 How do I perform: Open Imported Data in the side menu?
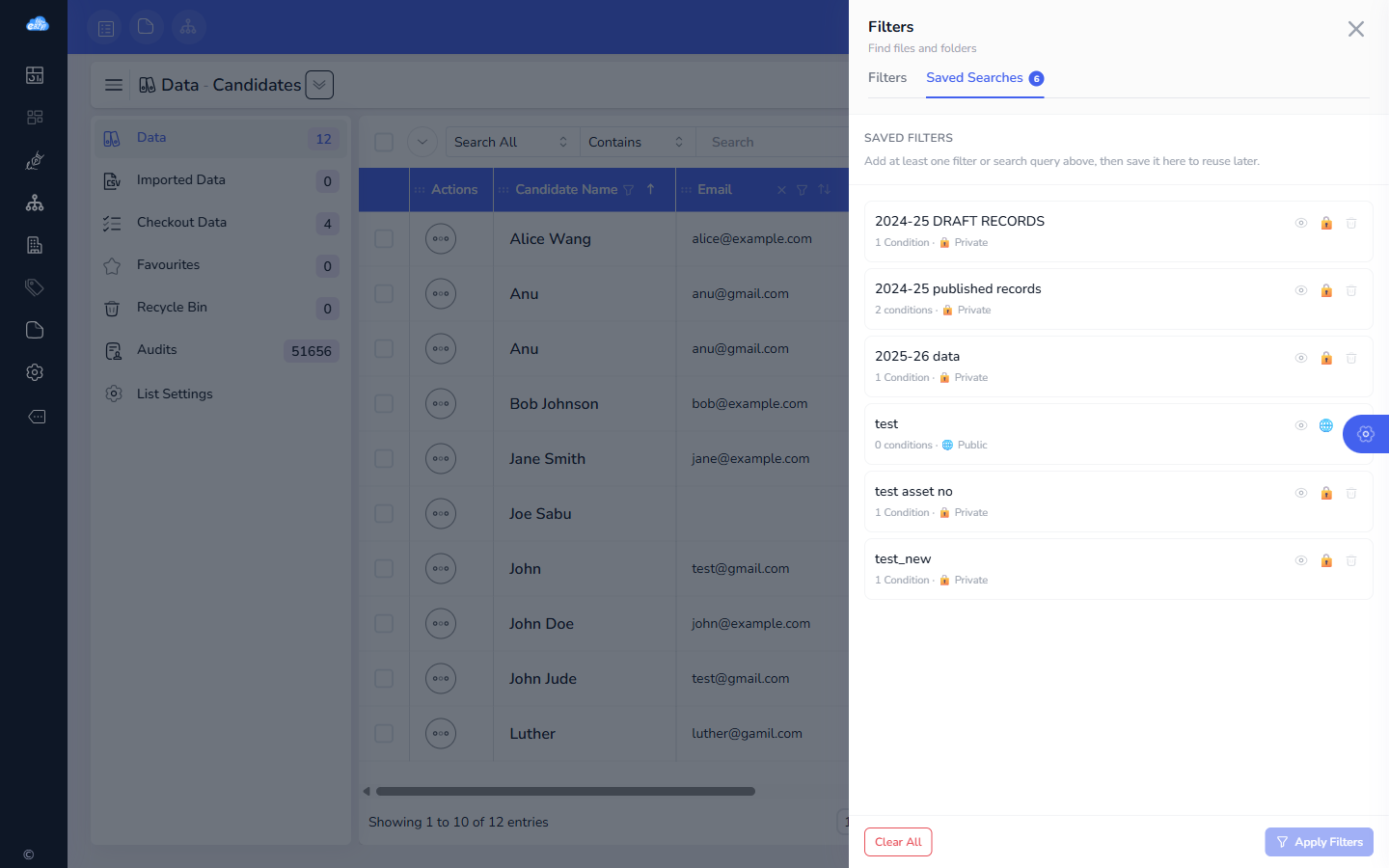coord(221,180)
